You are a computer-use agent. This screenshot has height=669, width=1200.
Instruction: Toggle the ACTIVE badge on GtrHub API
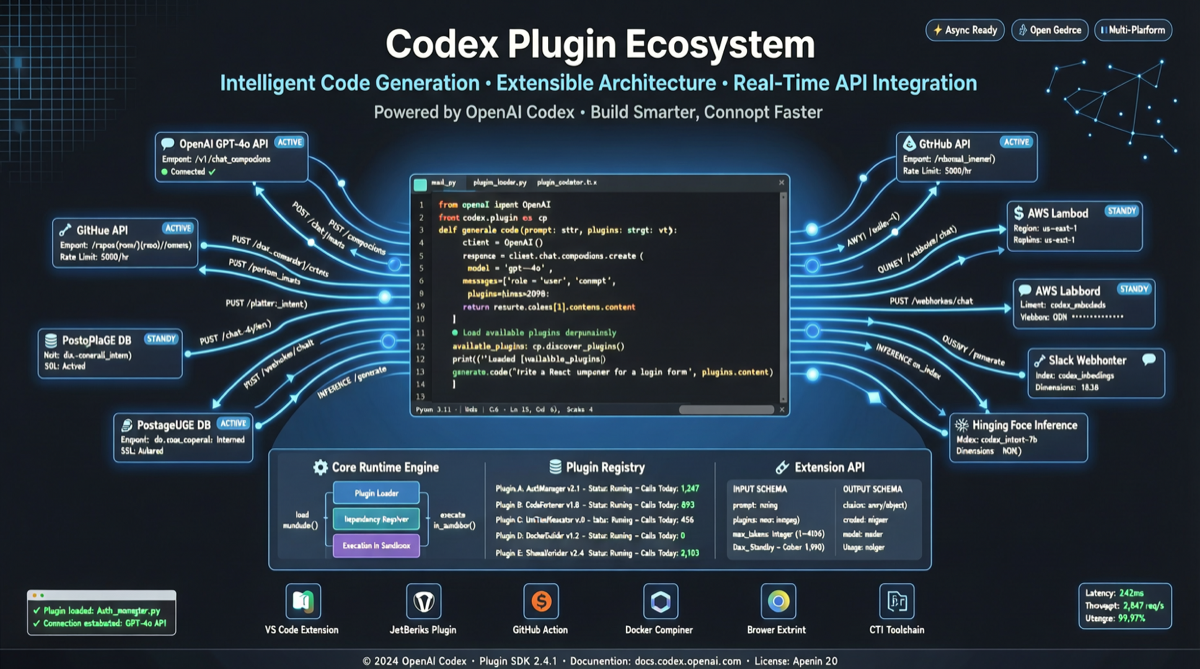coord(1017,142)
